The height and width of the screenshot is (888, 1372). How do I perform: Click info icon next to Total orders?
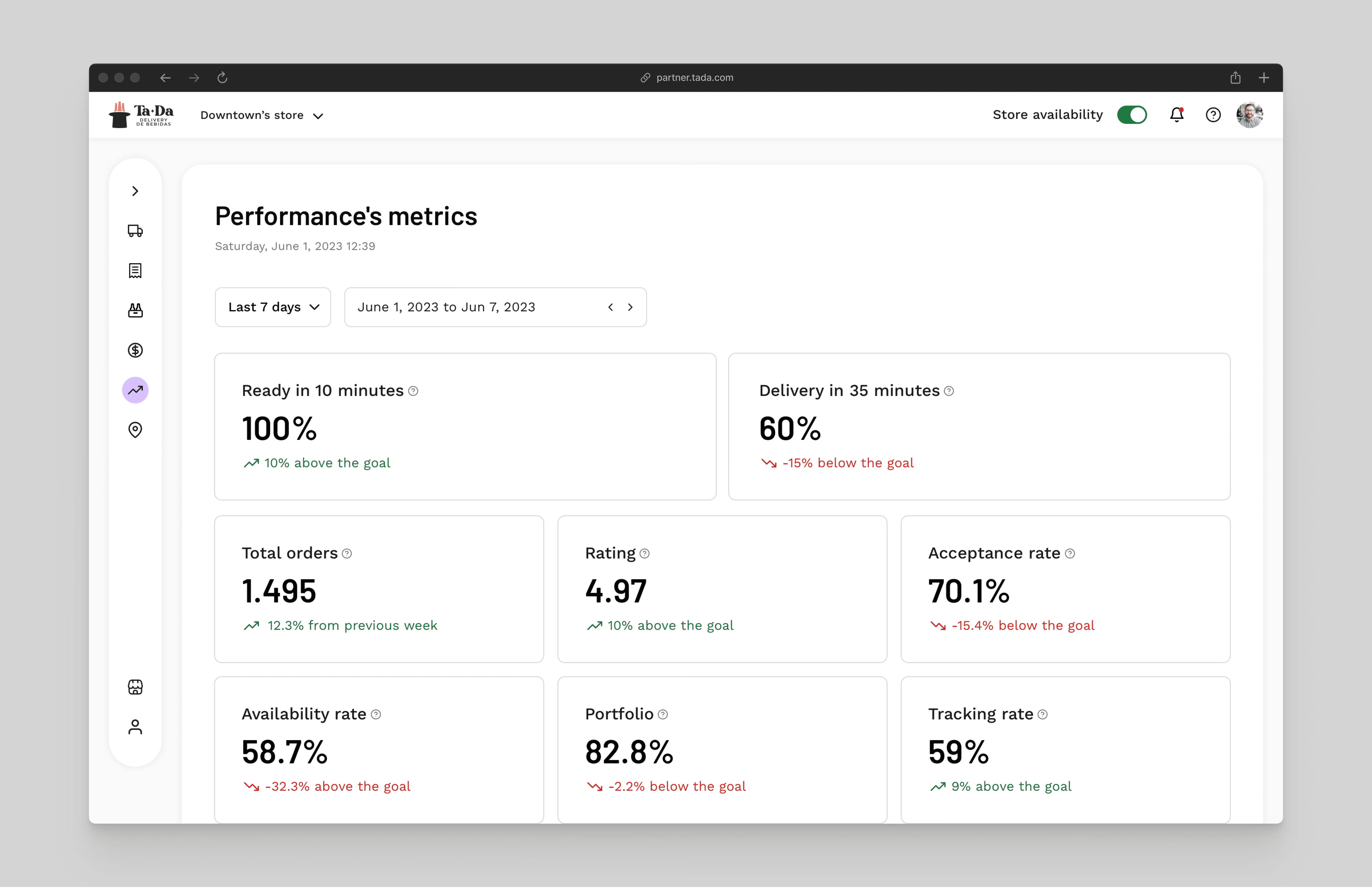[x=347, y=553]
